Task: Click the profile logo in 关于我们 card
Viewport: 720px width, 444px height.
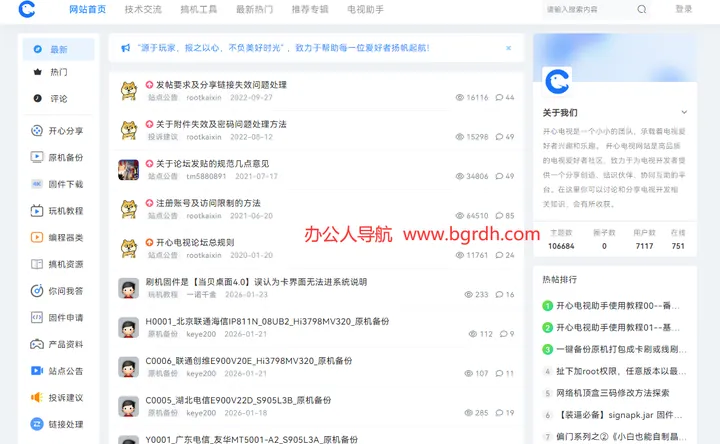Action: (x=557, y=82)
